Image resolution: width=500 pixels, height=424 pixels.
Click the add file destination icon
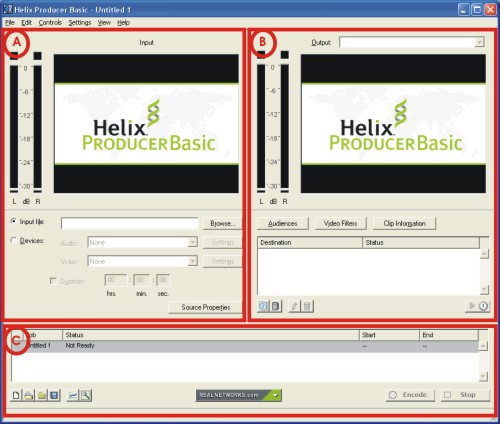(x=276, y=306)
